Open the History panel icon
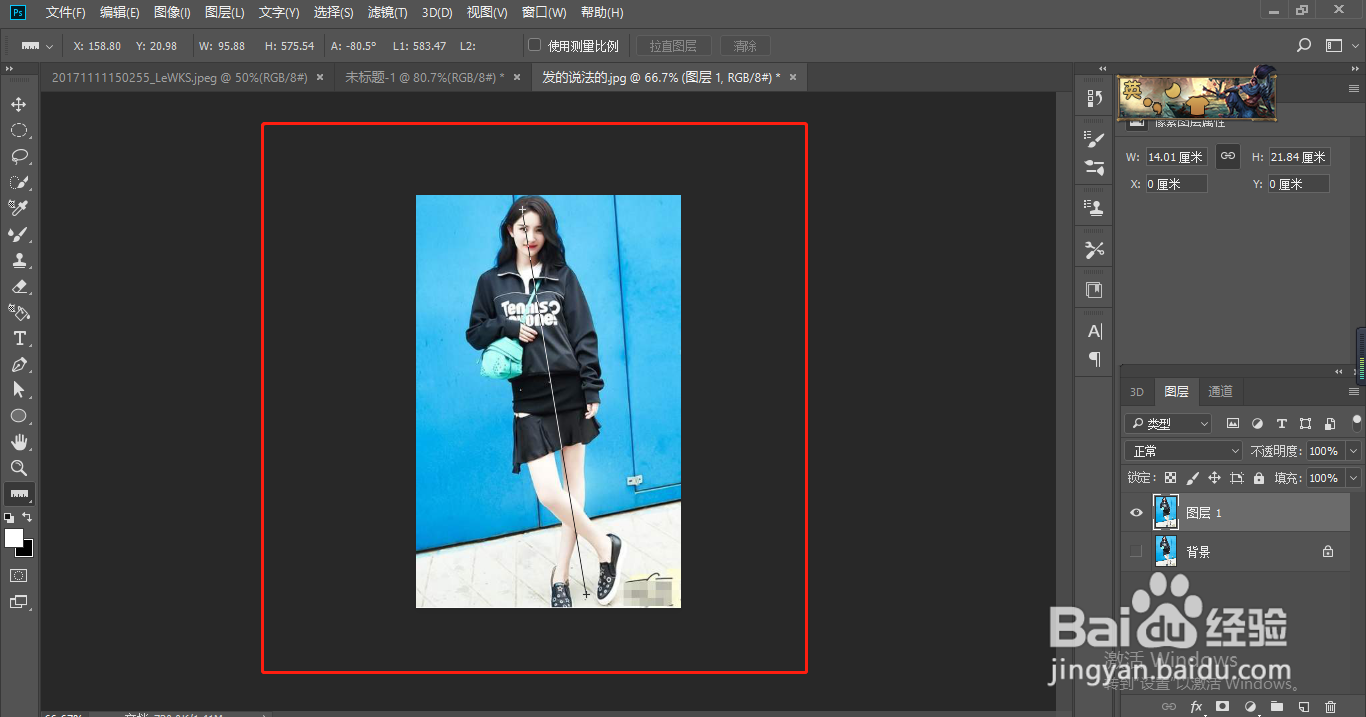 [x=1094, y=98]
